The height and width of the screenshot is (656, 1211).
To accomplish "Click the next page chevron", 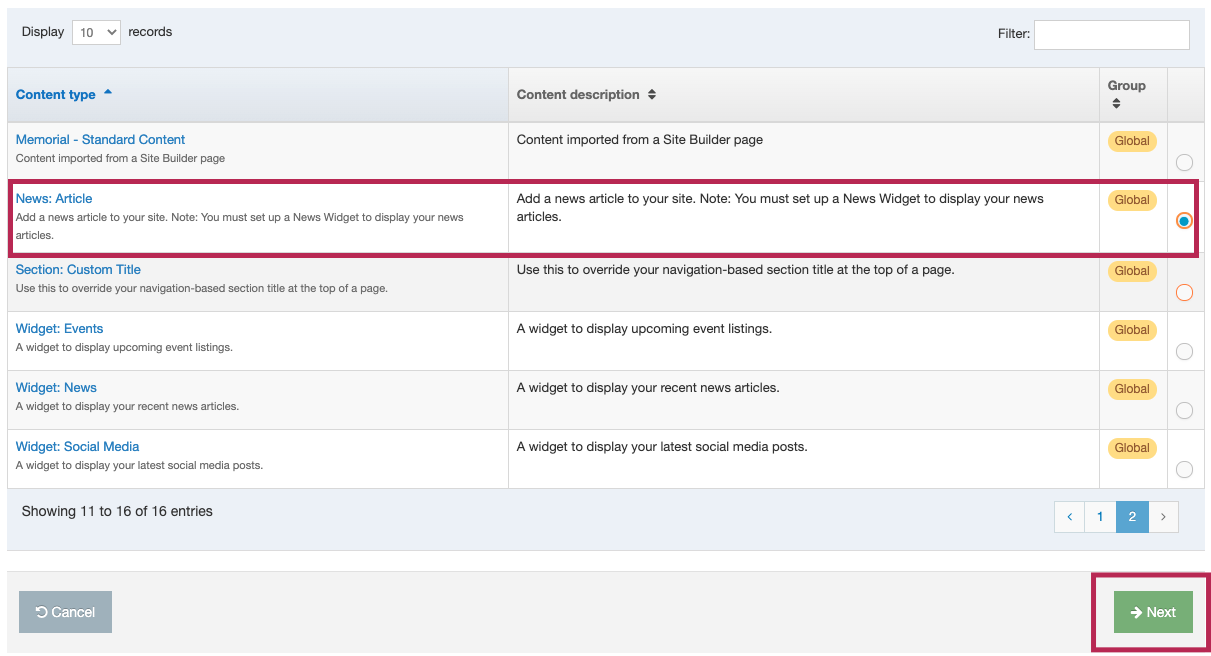I will click(x=1163, y=516).
